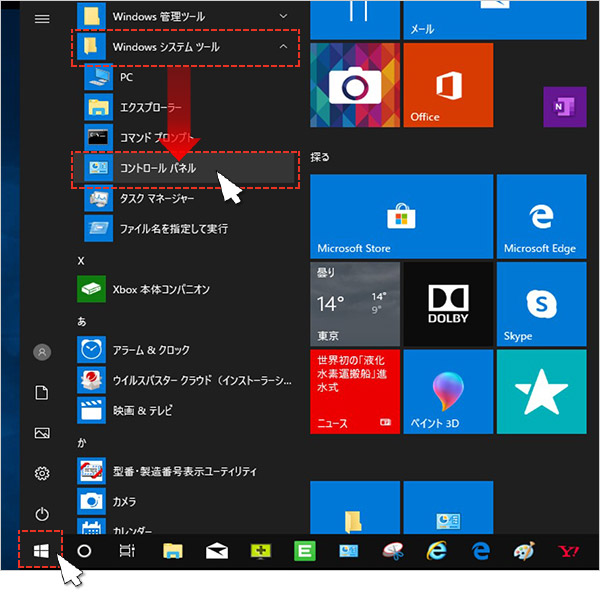This screenshot has height=600, width=600.
Task: Open the Skype tile
Action: click(x=541, y=304)
